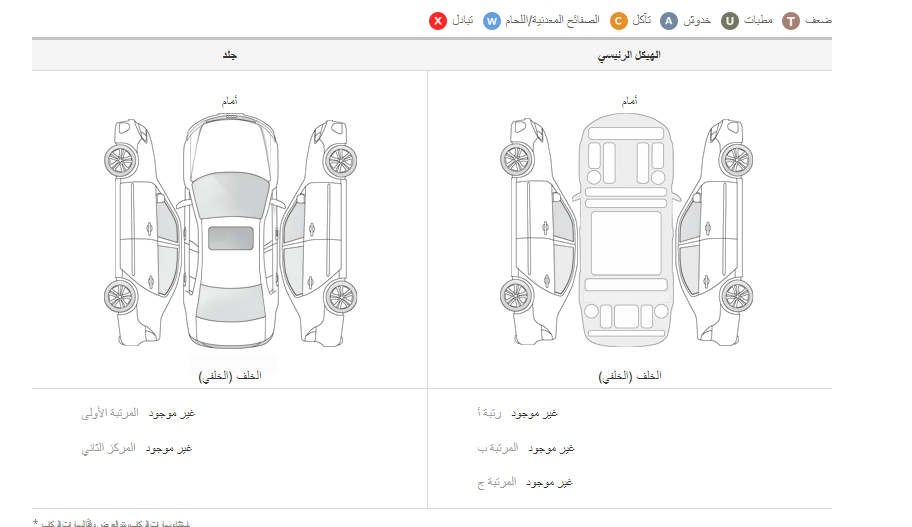This screenshot has width=912, height=527.
Task: Click the المرتبة ج label
Action: pos(497,482)
